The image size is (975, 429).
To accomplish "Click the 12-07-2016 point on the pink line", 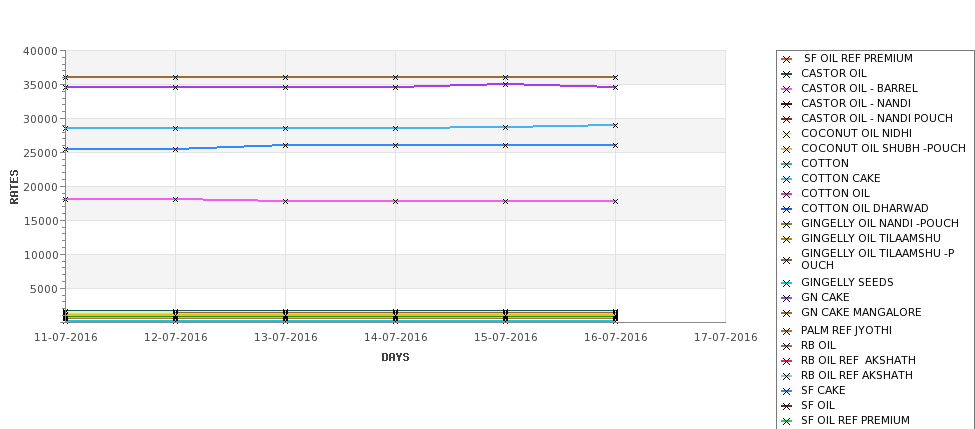I will pos(175,199).
